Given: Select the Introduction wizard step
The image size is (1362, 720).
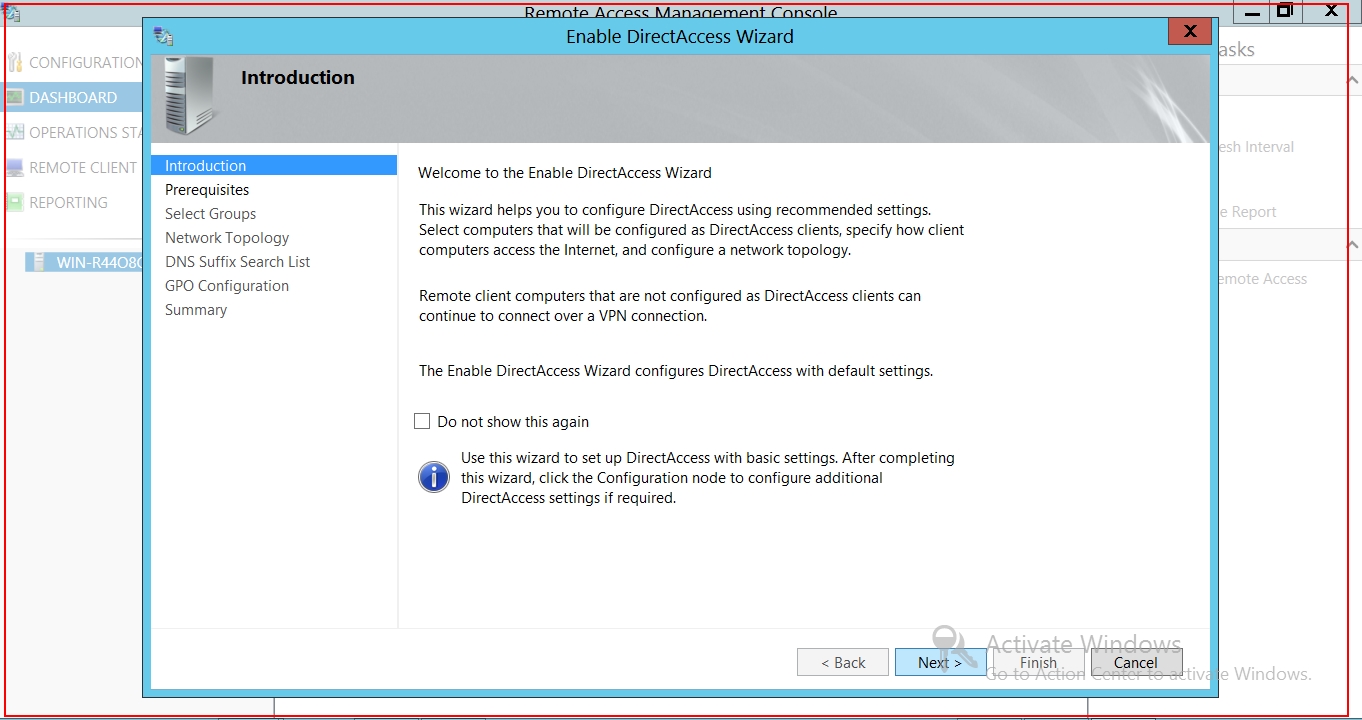Looking at the screenshot, I should click(206, 166).
